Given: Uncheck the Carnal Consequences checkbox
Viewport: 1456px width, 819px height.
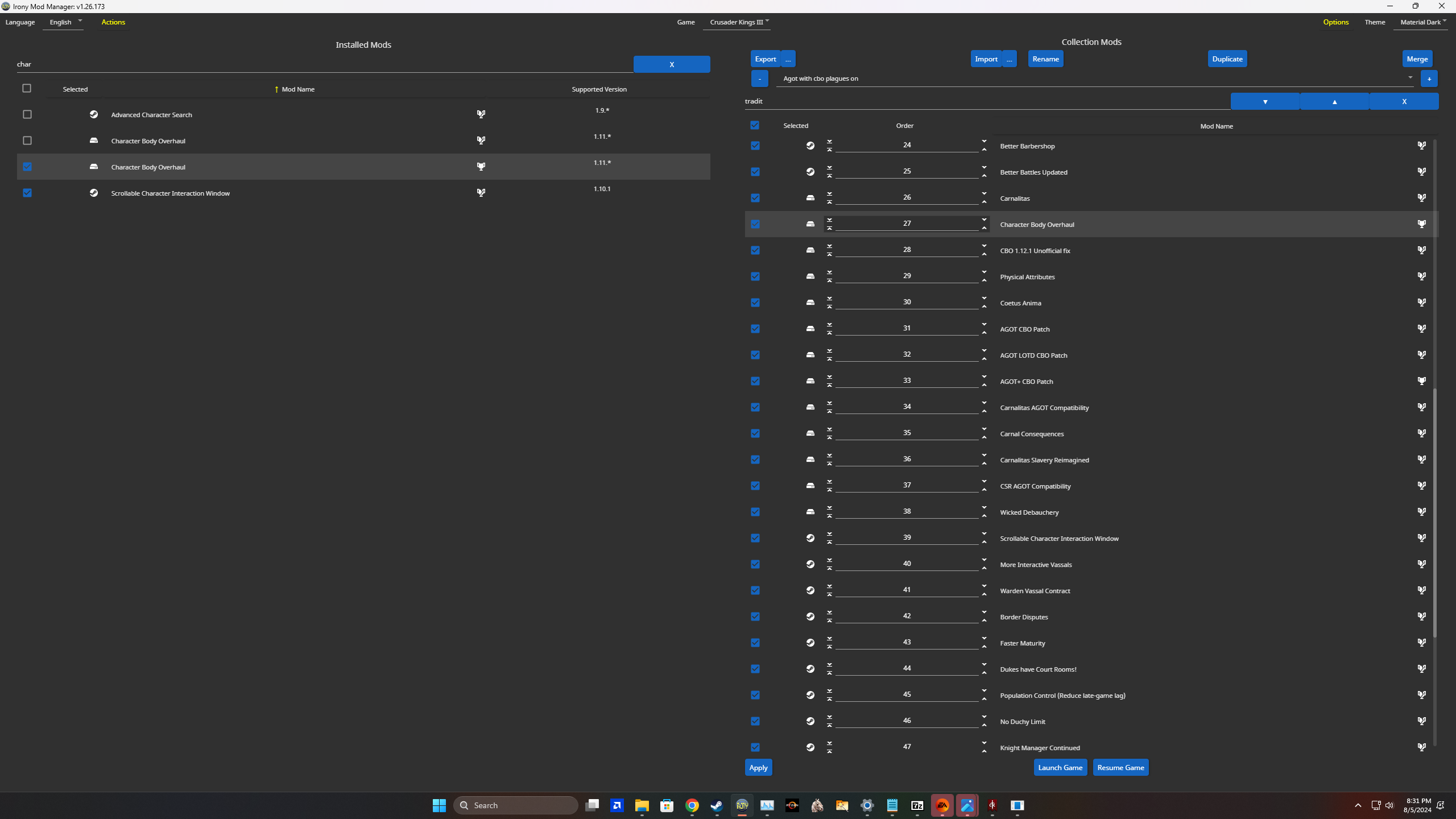Looking at the screenshot, I should point(755,433).
